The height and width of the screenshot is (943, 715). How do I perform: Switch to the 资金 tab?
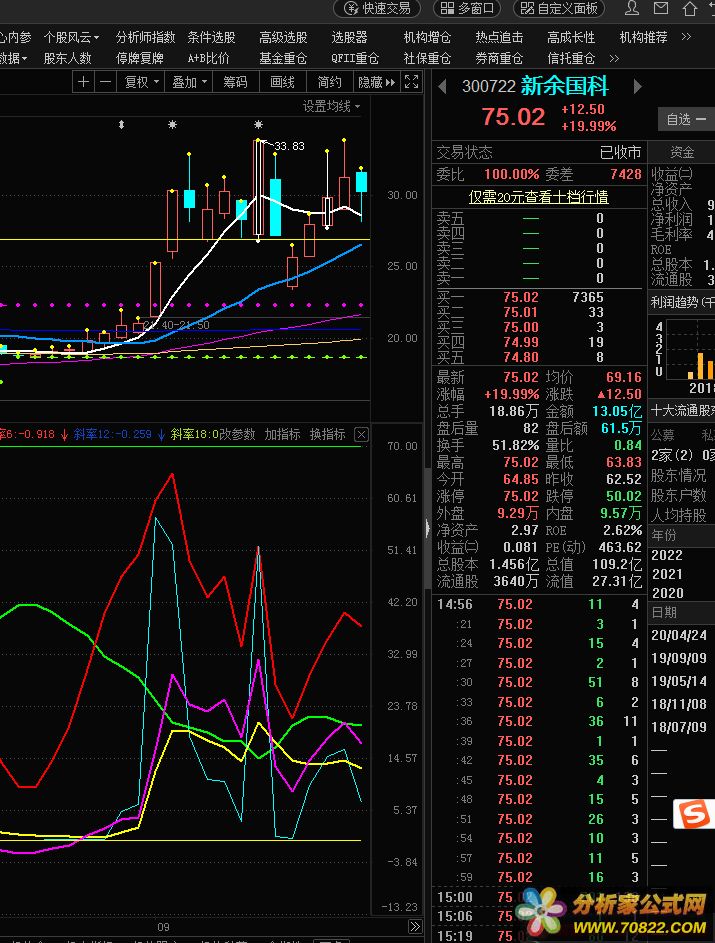pos(682,152)
